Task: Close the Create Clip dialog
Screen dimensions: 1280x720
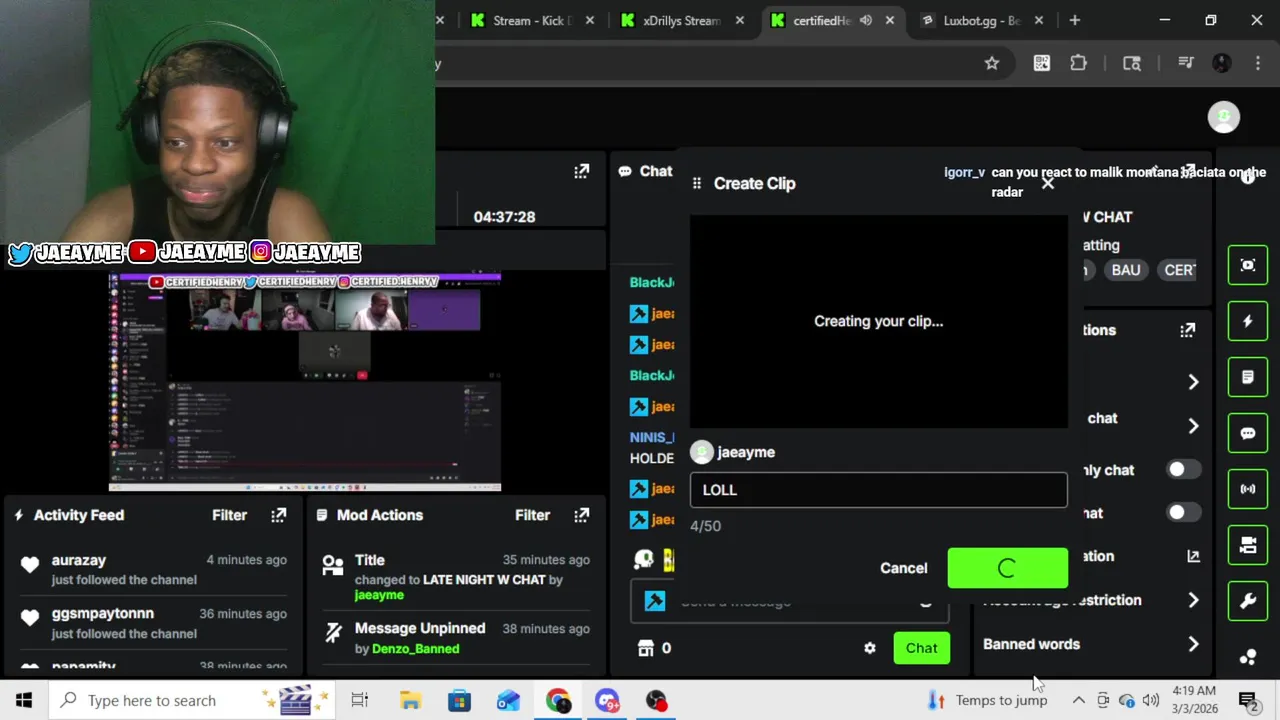Action: pyautogui.click(x=1047, y=184)
